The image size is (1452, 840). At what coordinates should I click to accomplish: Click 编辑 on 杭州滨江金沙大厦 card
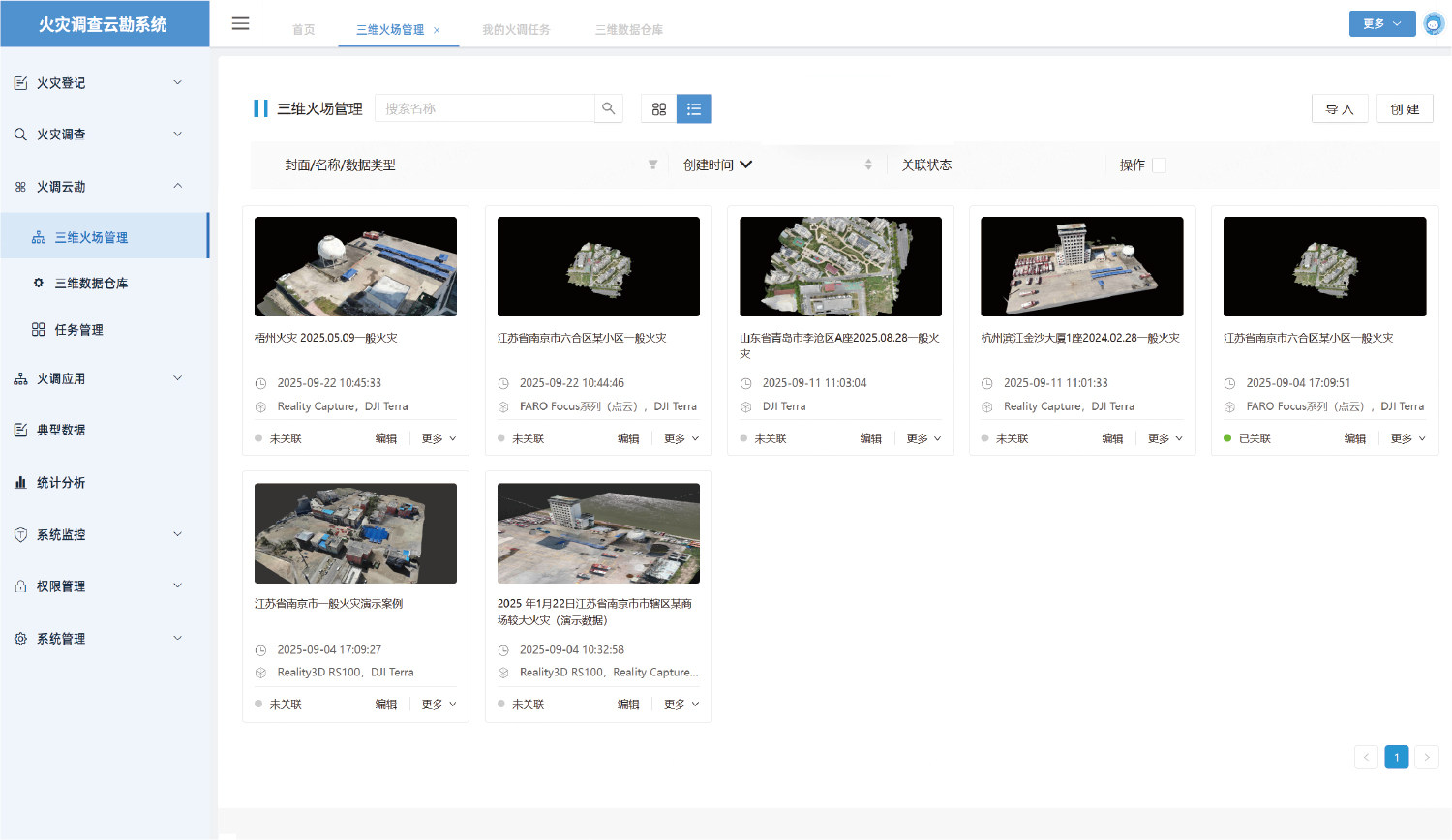click(1112, 438)
